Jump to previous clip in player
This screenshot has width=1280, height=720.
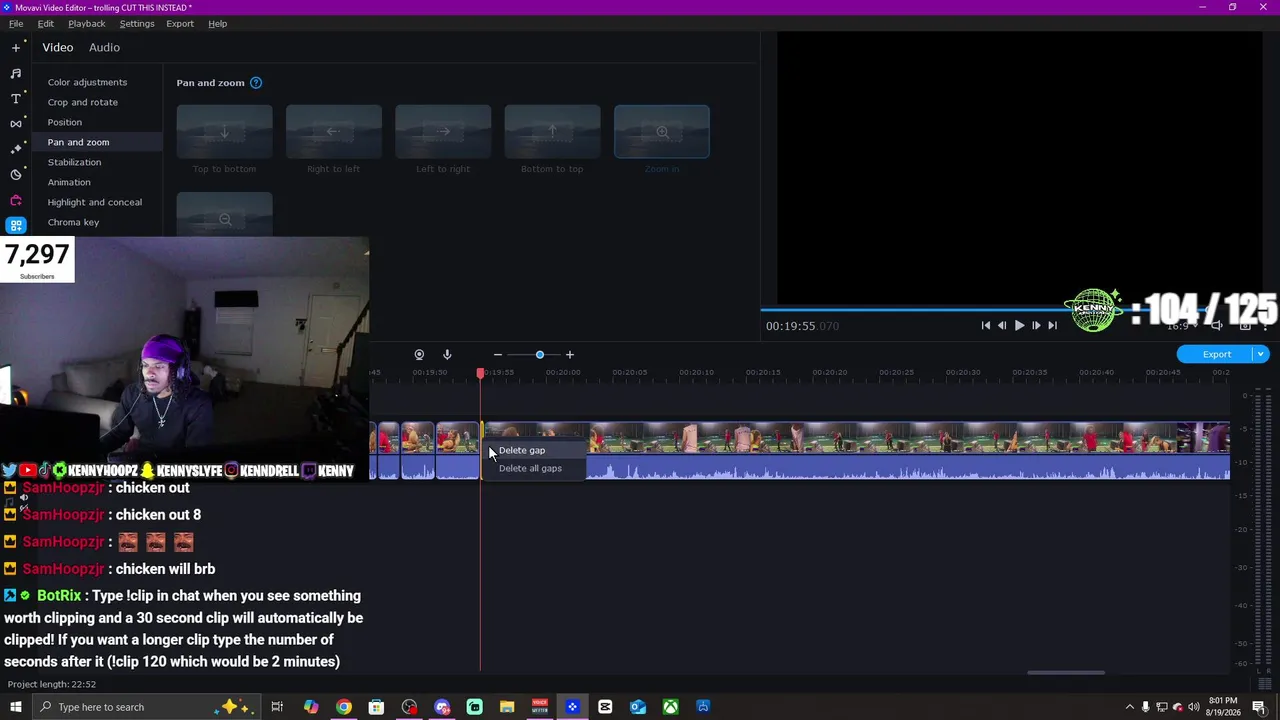986,325
